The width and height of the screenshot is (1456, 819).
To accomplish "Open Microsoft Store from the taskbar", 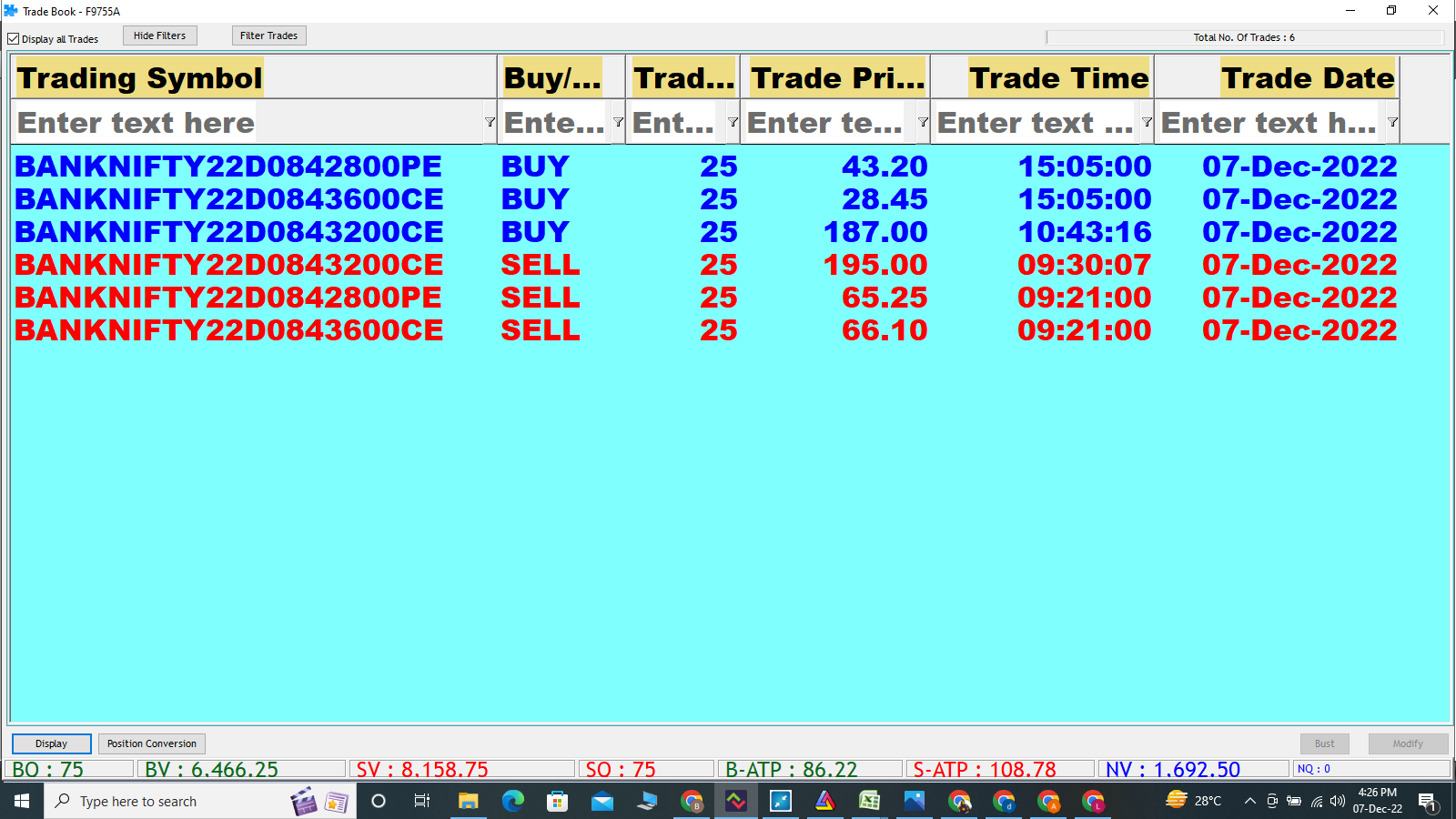I will (x=557, y=801).
